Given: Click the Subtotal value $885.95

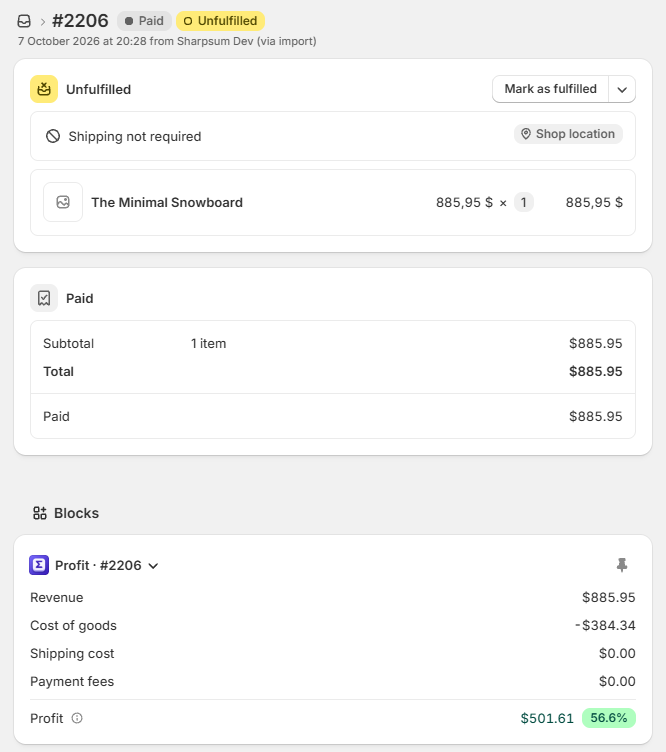Looking at the screenshot, I should point(596,343).
